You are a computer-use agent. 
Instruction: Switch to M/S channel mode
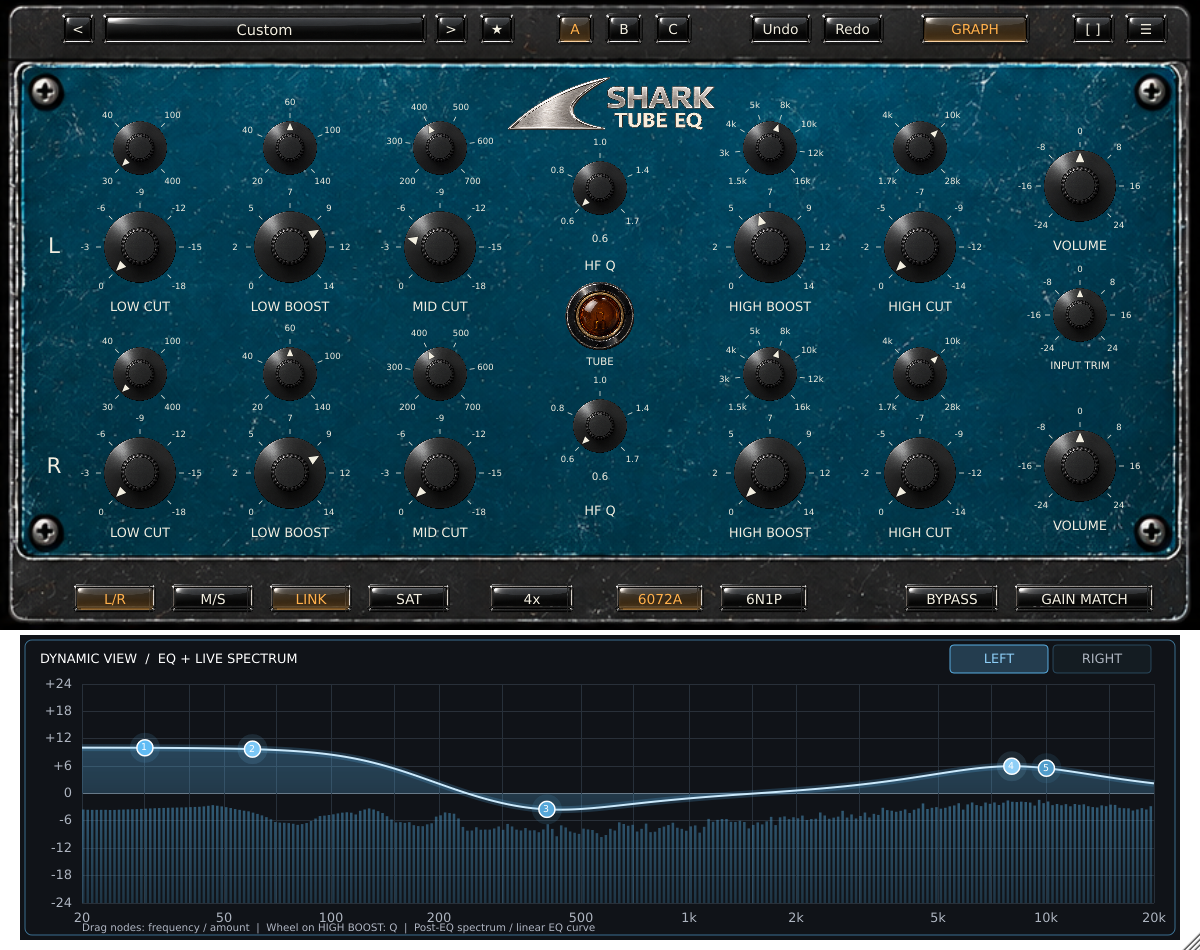click(213, 599)
